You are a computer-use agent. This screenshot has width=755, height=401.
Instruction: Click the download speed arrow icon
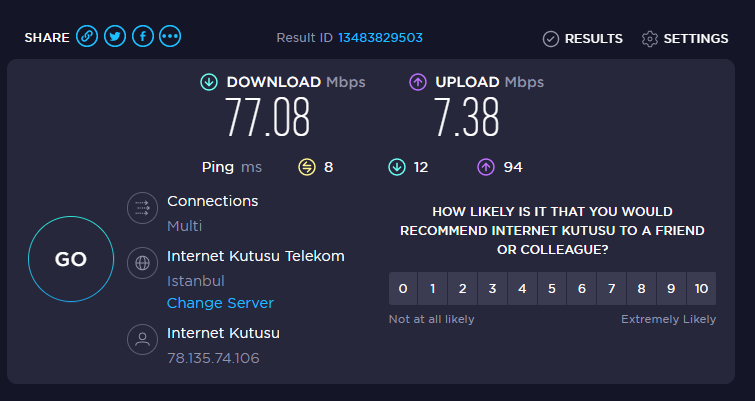(x=209, y=82)
